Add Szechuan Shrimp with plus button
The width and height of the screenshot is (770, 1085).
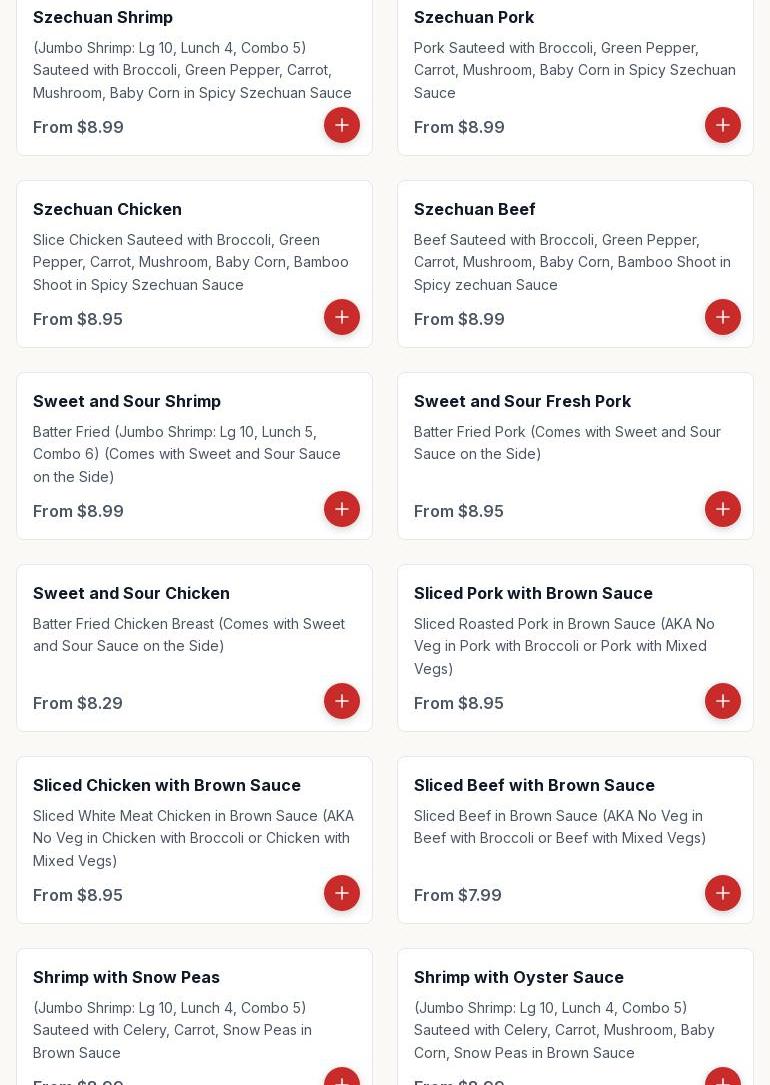click(342, 125)
